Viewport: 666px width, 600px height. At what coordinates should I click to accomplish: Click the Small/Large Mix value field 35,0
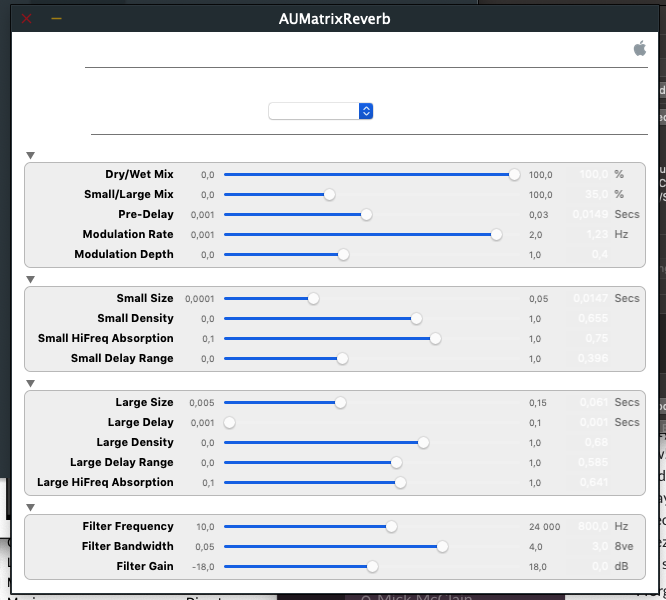pos(589,194)
